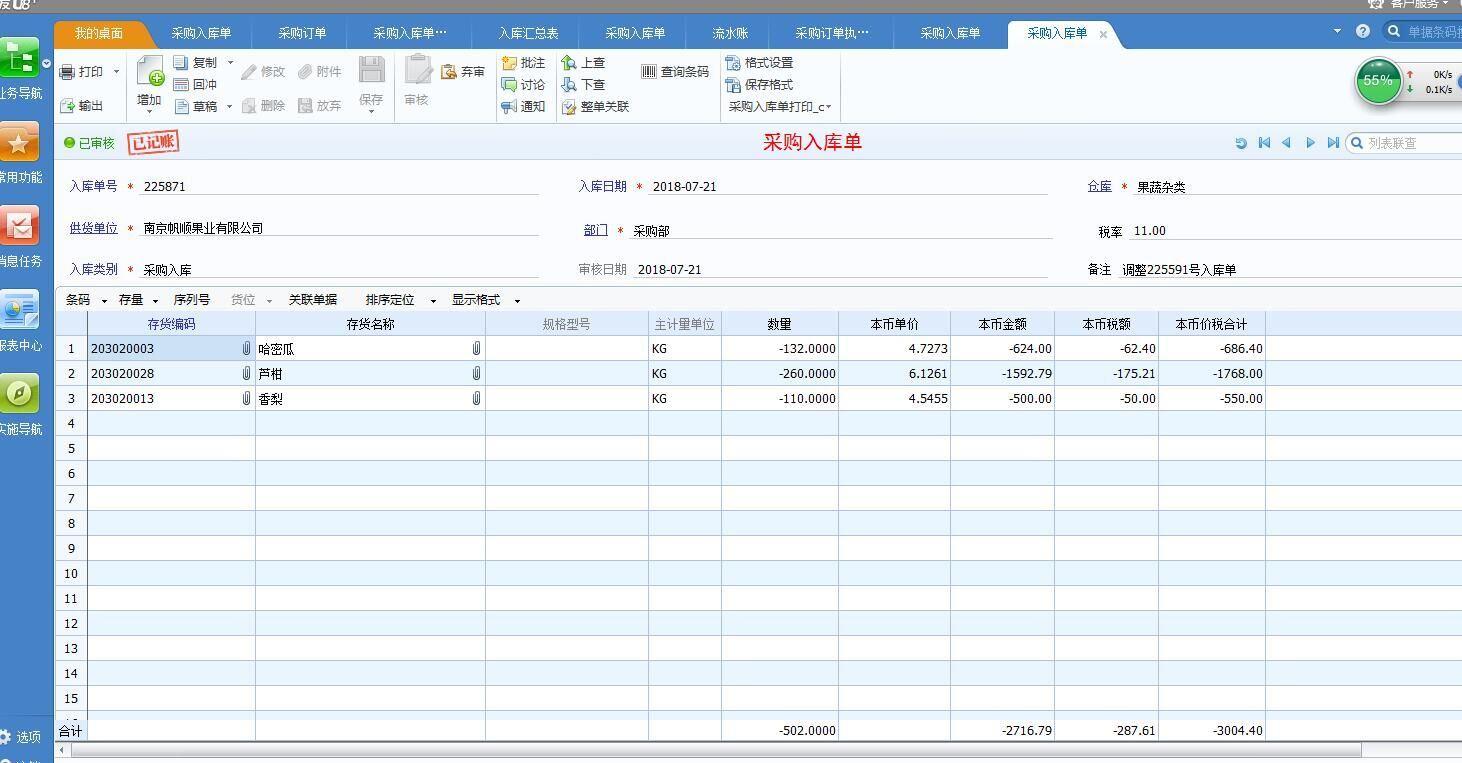Open Common Functions (常用功能) star icon
This screenshot has height=763, width=1462.
pos(19,143)
